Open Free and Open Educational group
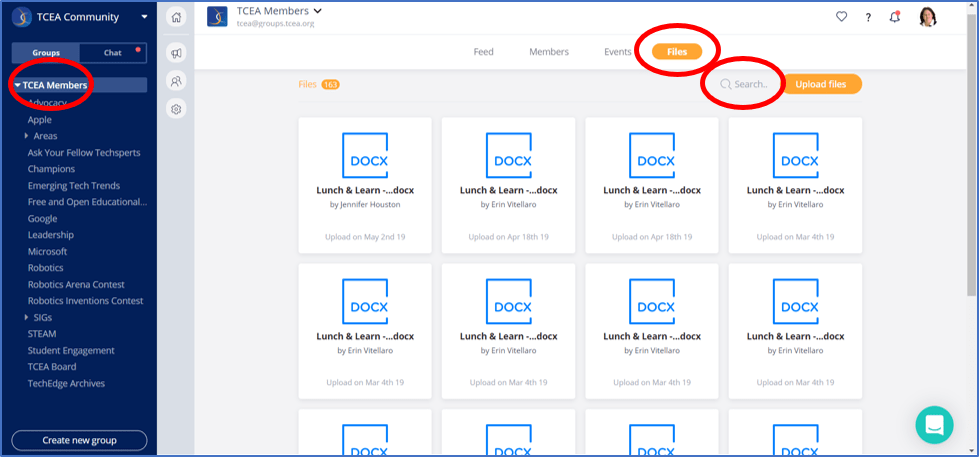 87,202
